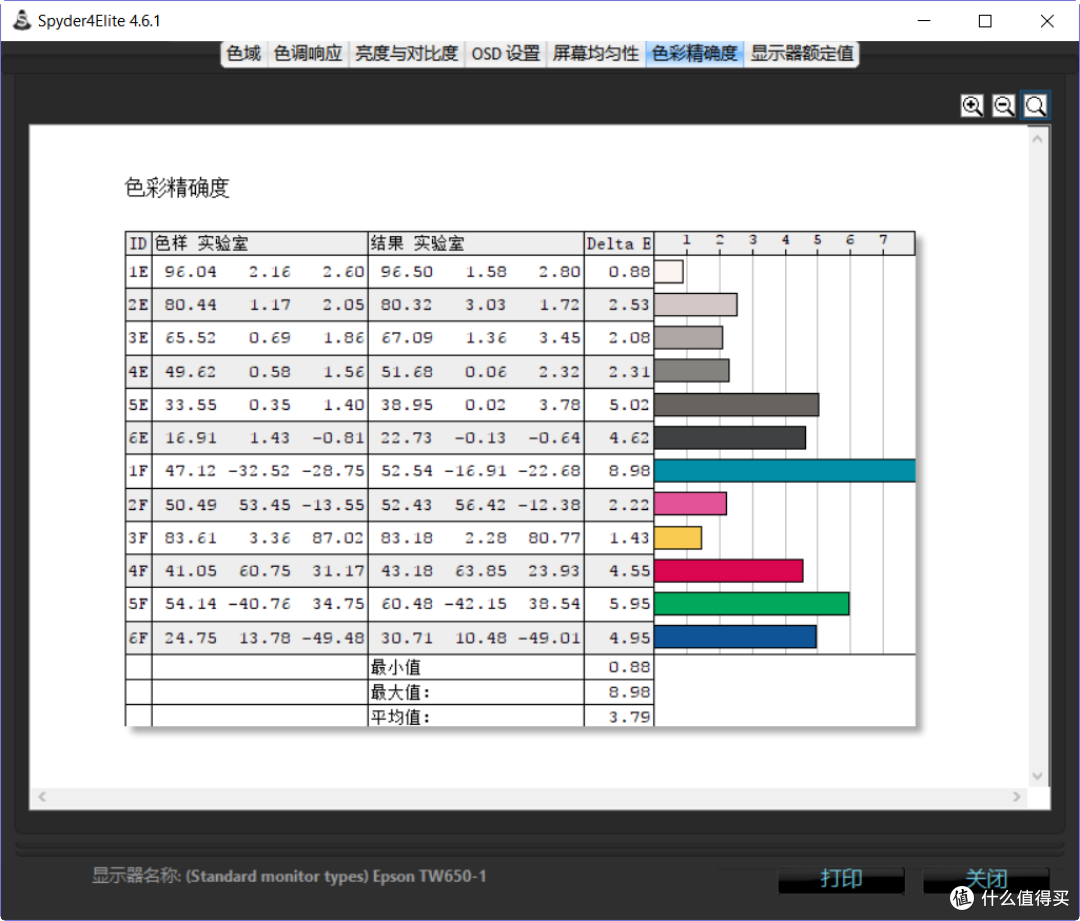1080x921 pixels.
Task: Click the pink 2F color bar
Action: click(x=690, y=504)
